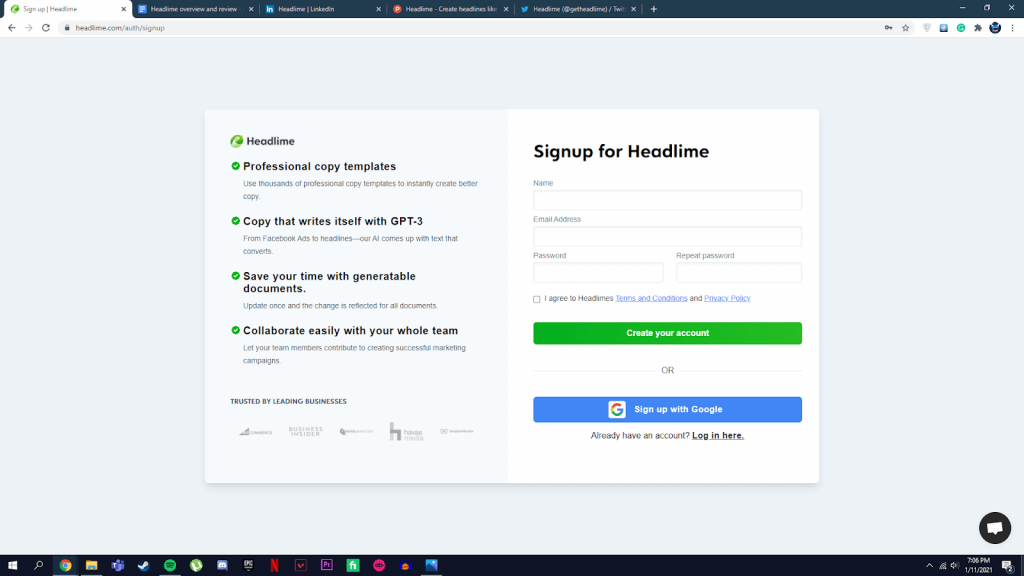Follow the Log in here link
The height and width of the screenshot is (576, 1024).
point(718,436)
